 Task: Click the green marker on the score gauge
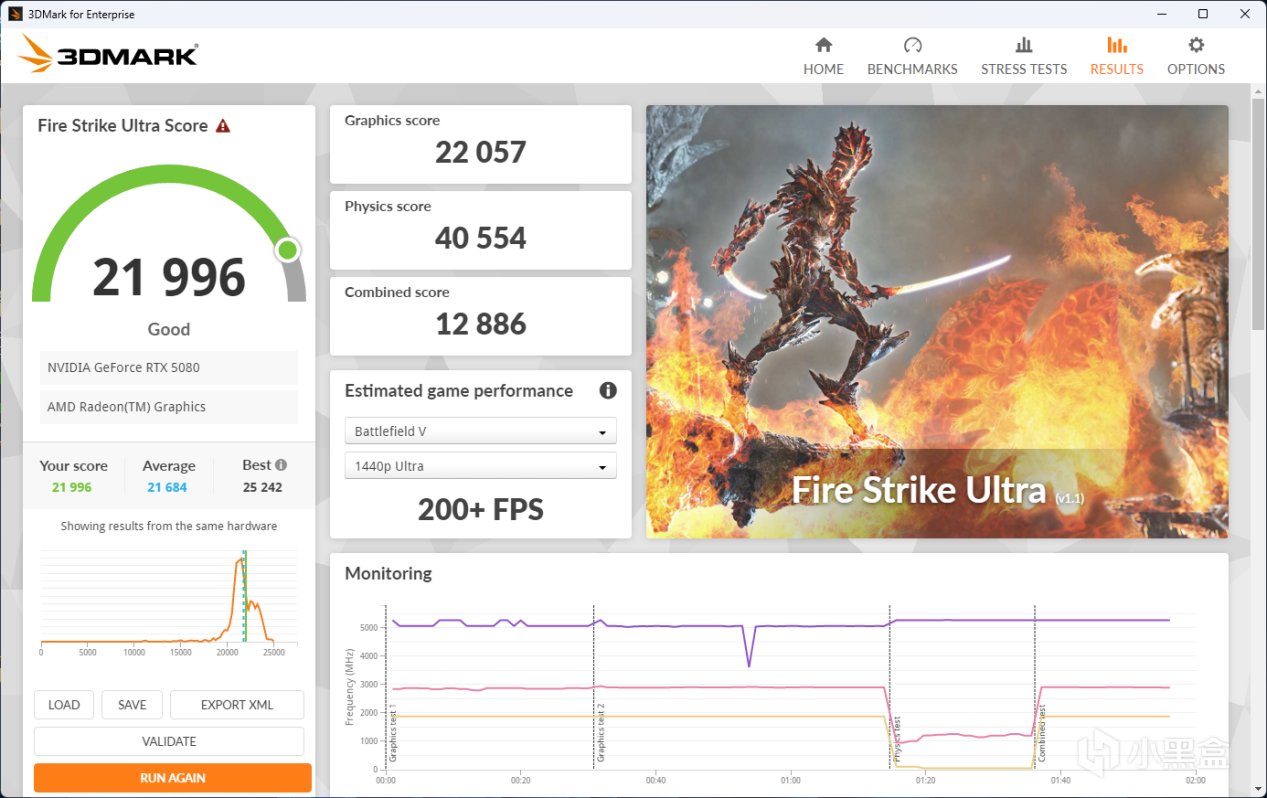(288, 249)
